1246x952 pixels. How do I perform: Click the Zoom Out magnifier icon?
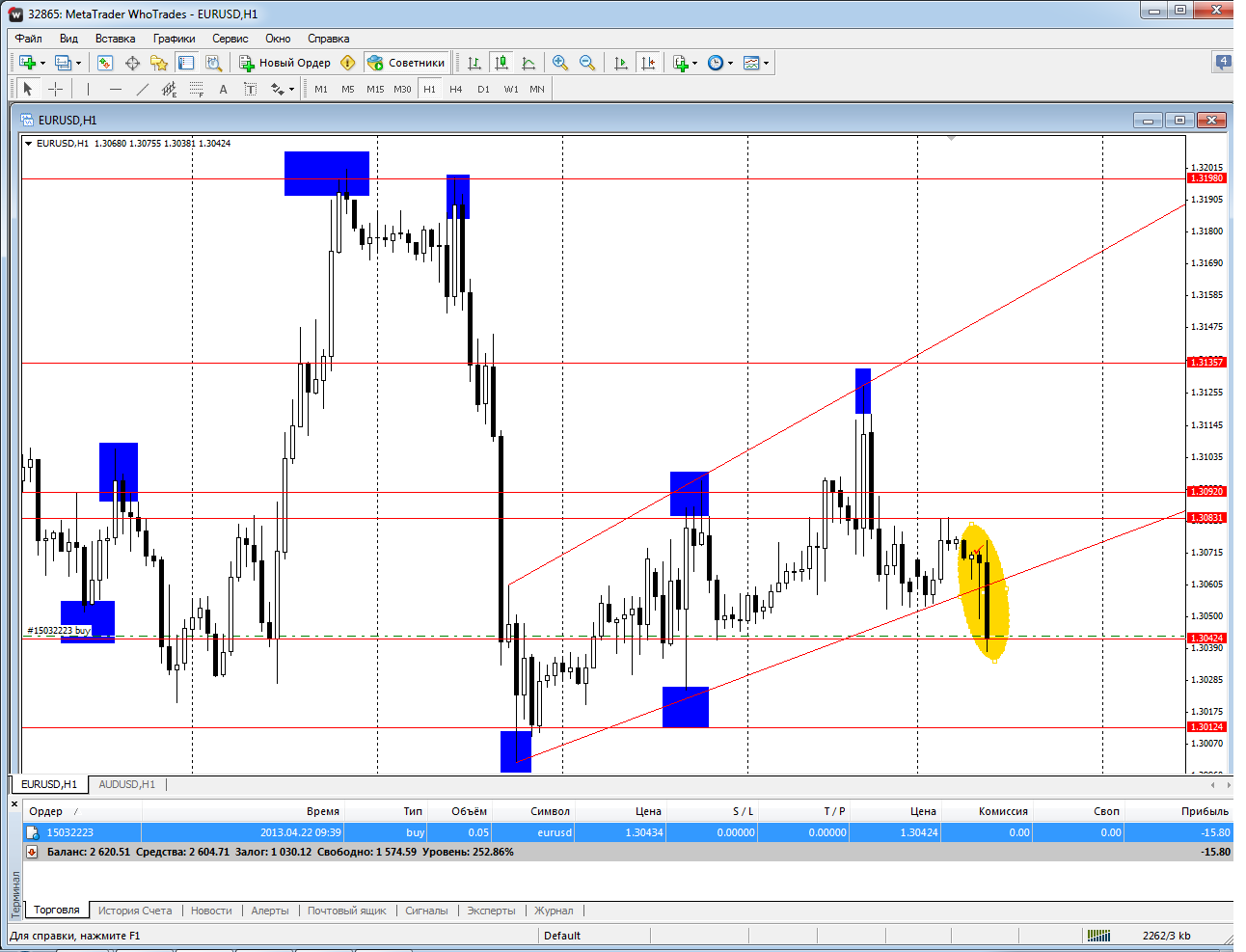pyautogui.click(x=587, y=63)
